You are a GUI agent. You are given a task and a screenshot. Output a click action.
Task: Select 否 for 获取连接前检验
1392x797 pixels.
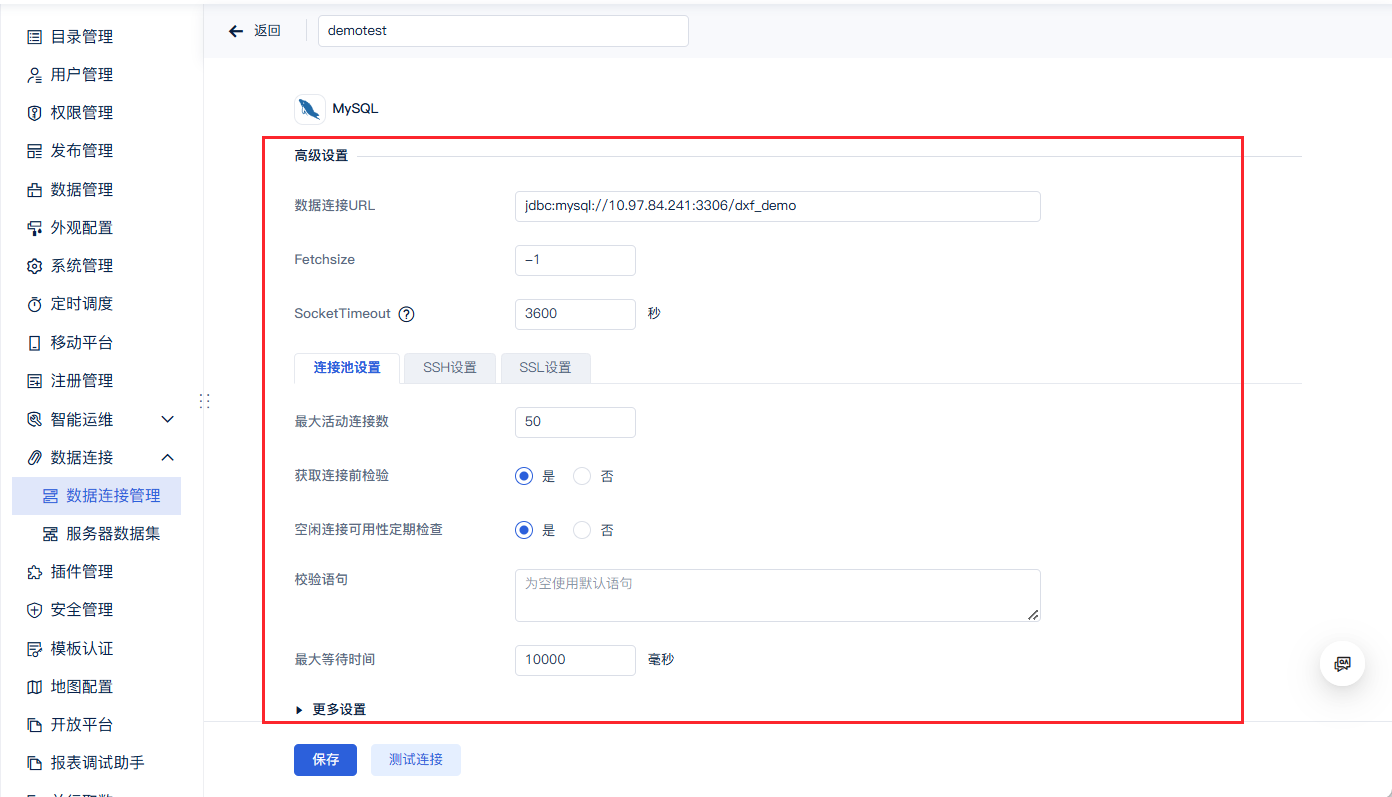point(582,476)
